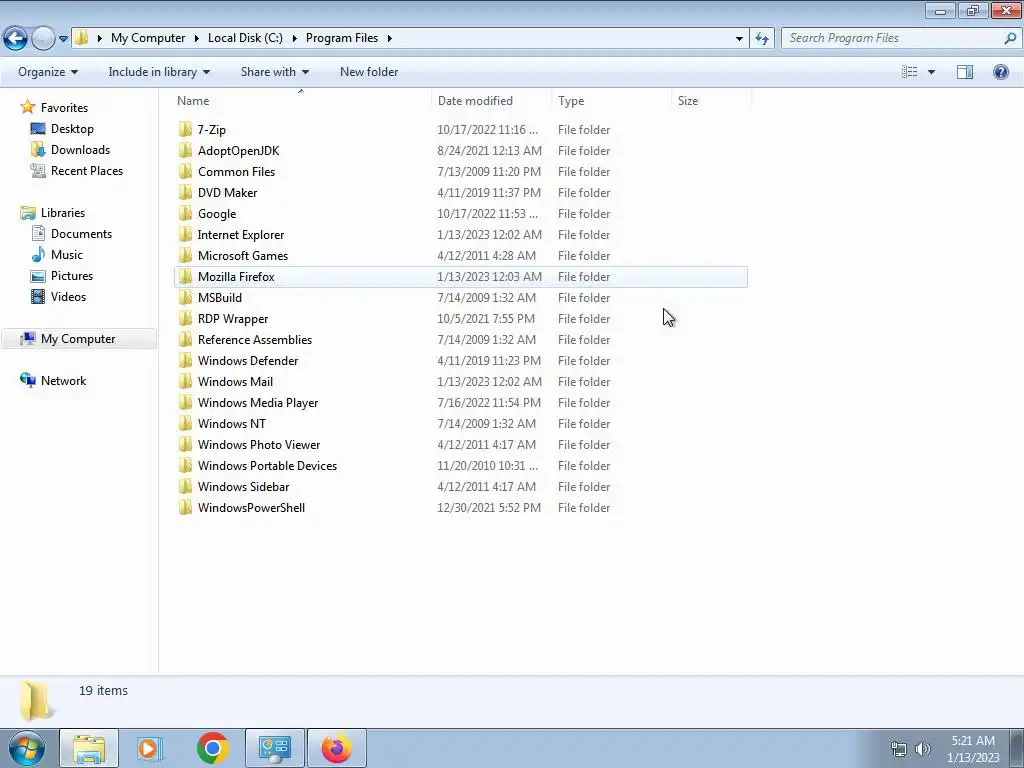The image size is (1024, 768).
Task: Click the Change your view icon
Action: 910,72
